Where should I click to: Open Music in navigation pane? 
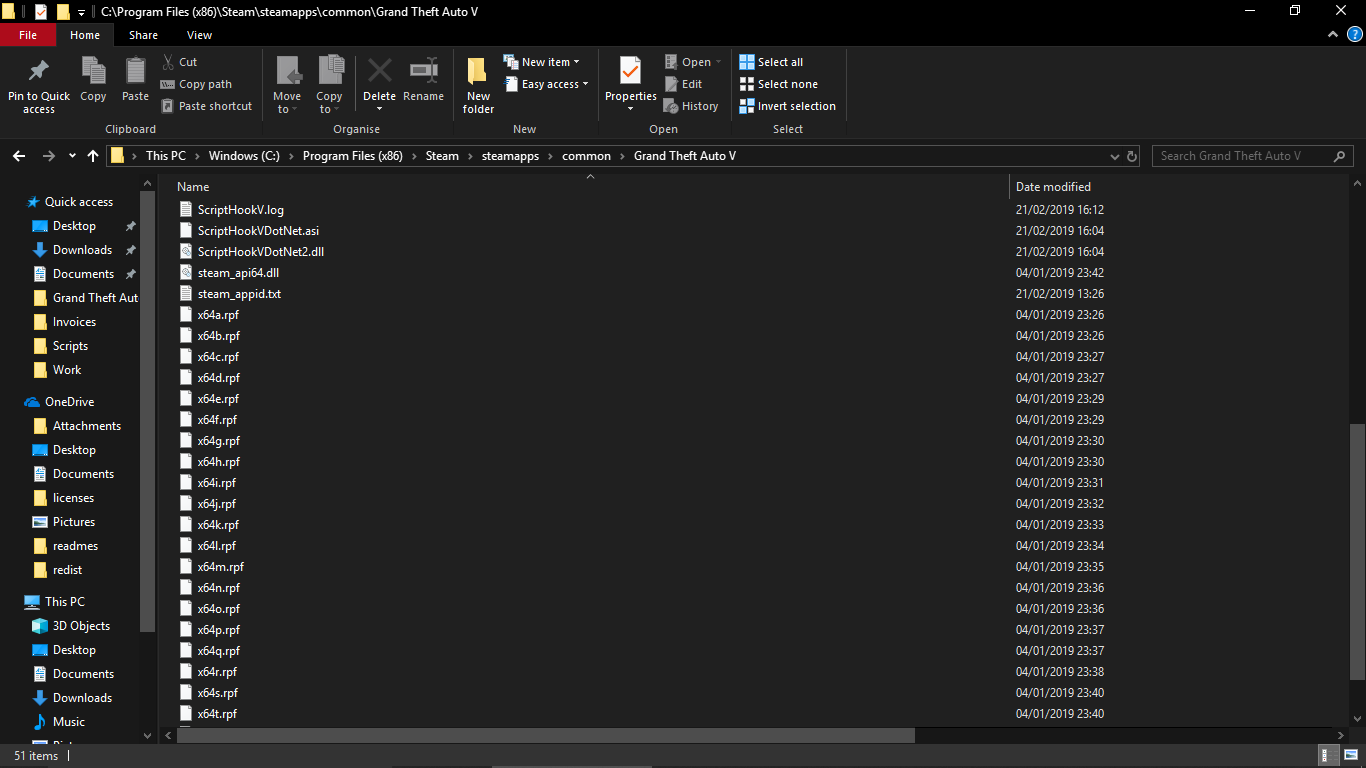pyautogui.click(x=68, y=722)
